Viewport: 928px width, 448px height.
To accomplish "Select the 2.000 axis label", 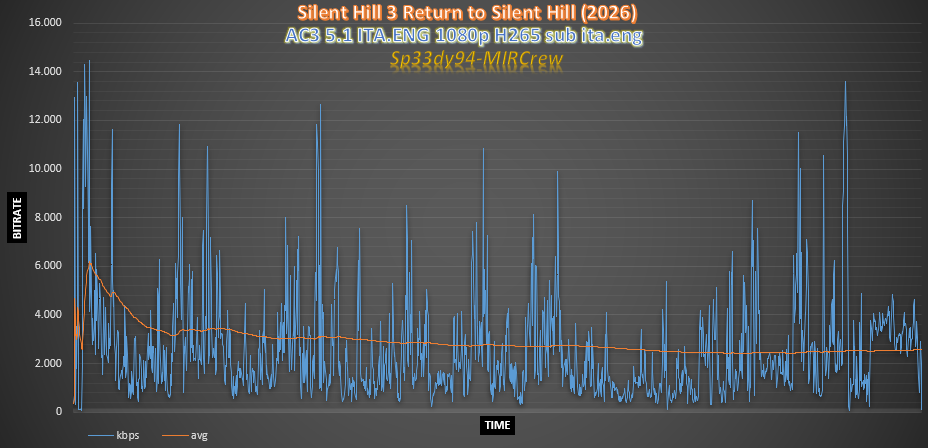I will 47,363.
